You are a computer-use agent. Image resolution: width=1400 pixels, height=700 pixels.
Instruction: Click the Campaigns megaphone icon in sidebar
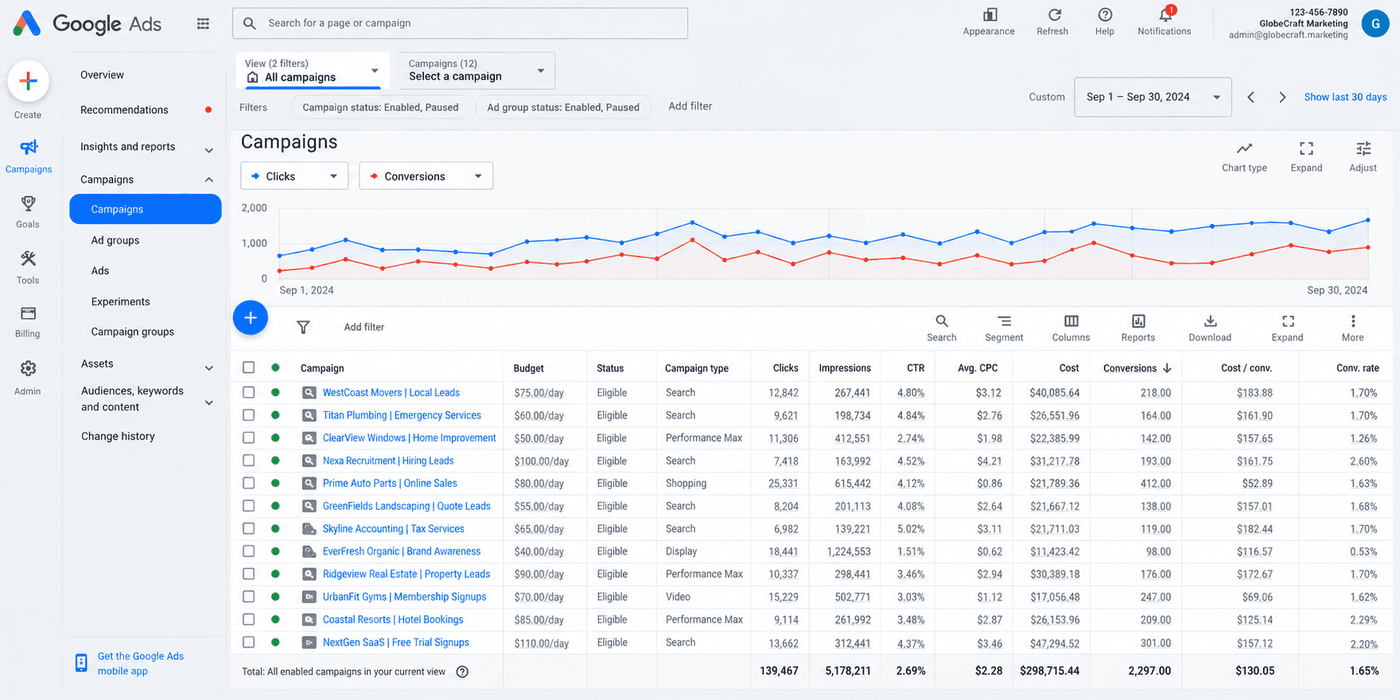tap(28, 148)
